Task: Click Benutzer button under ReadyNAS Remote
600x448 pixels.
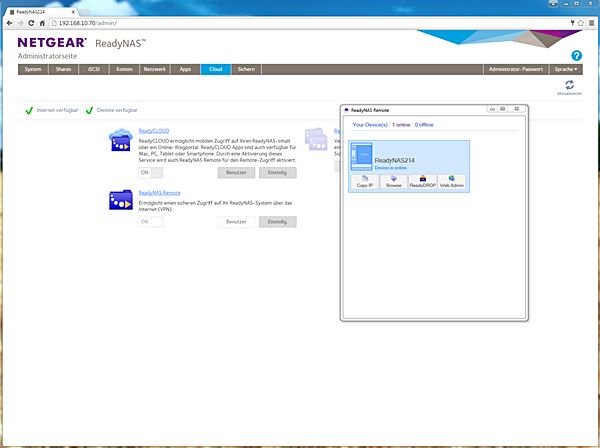Action: click(x=236, y=222)
